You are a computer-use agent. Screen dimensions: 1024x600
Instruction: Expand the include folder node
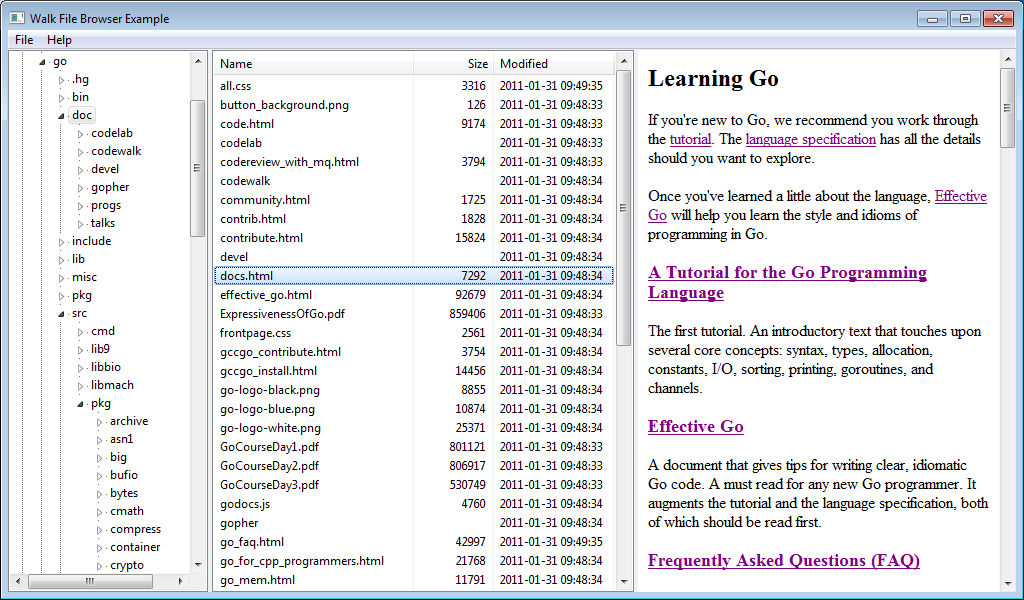tap(61, 242)
